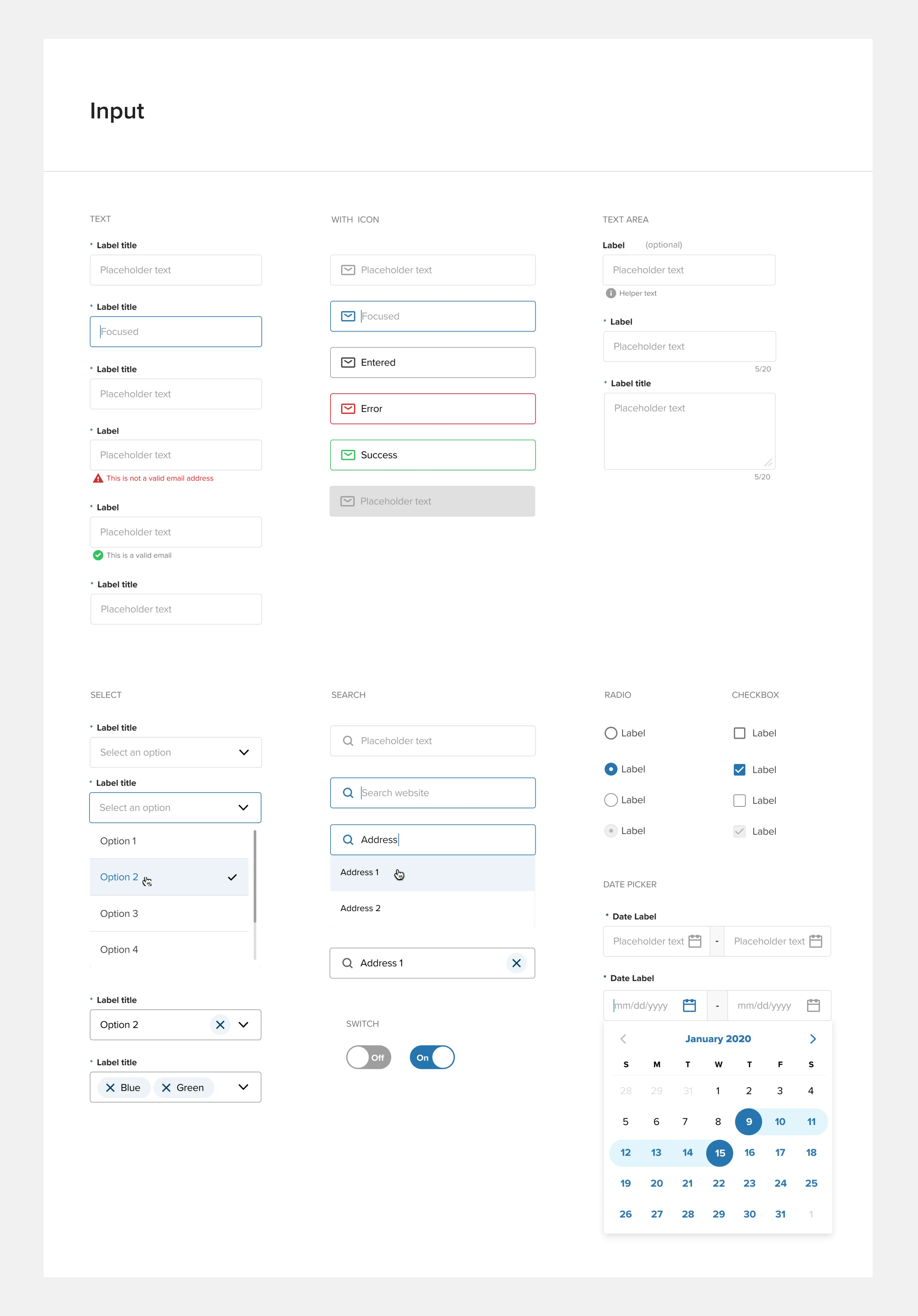Expand the Option 2 select chevron
918x1316 pixels.
pyautogui.click(x=243, y=1025)
